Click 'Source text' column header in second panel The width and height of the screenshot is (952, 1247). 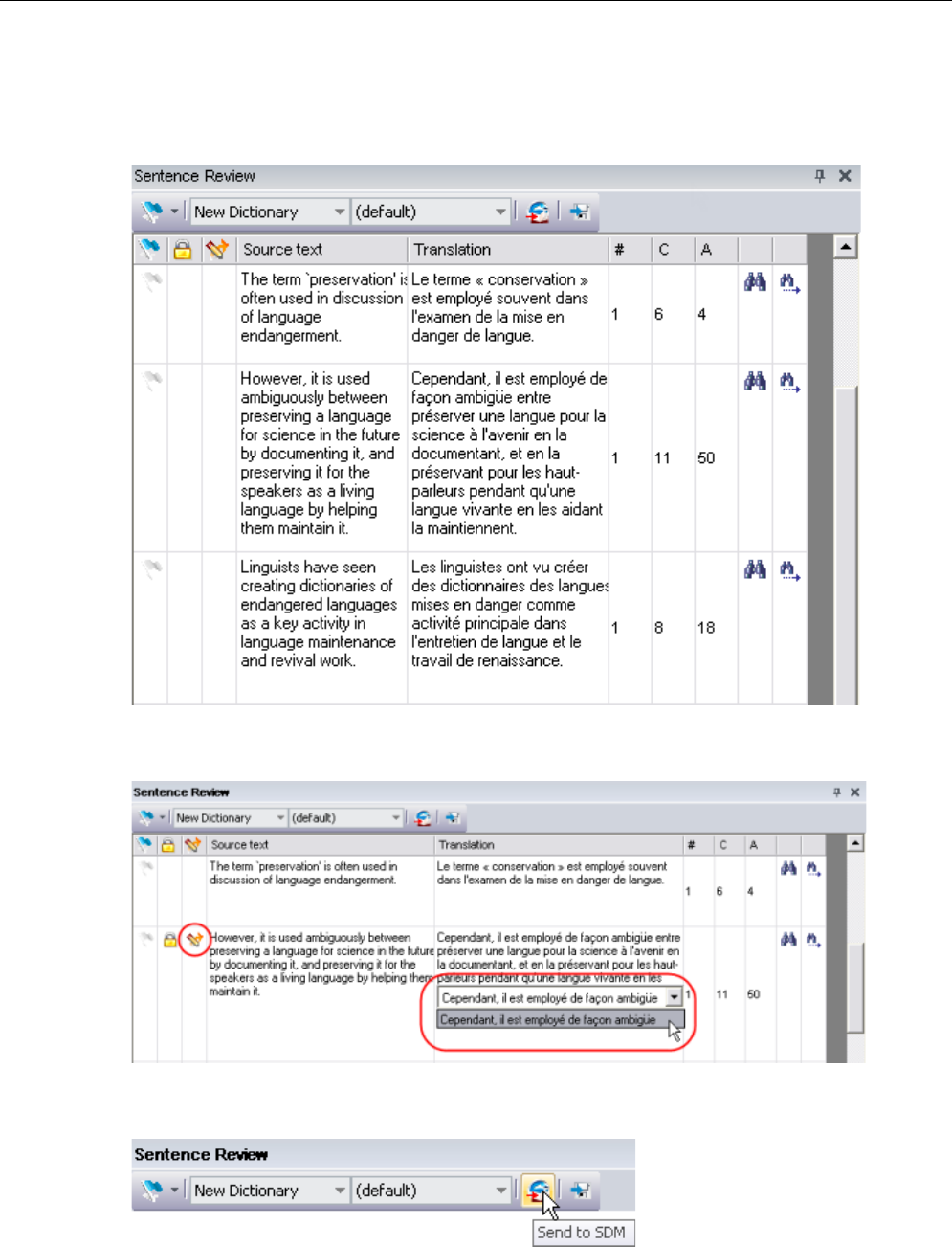tap(321, 845)
